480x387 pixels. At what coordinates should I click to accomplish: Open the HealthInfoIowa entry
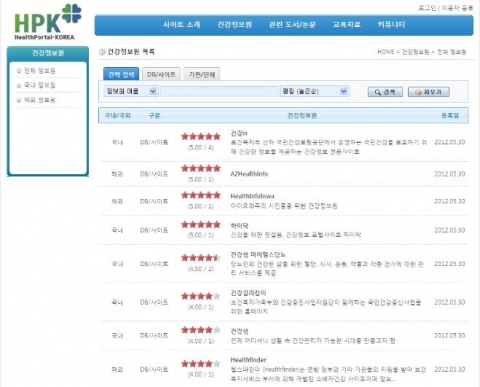(252, 196)
